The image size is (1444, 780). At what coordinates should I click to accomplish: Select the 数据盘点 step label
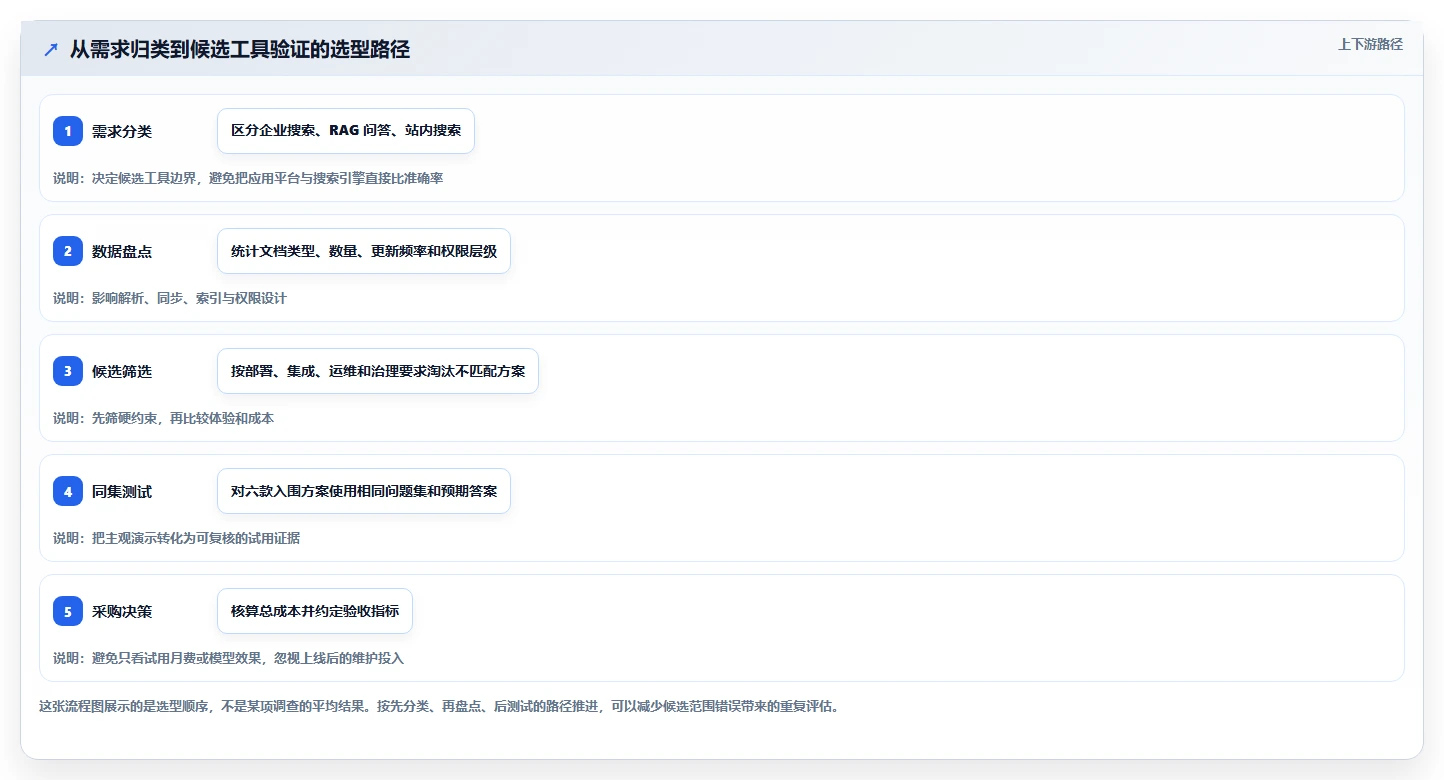(x=122, y=251)
